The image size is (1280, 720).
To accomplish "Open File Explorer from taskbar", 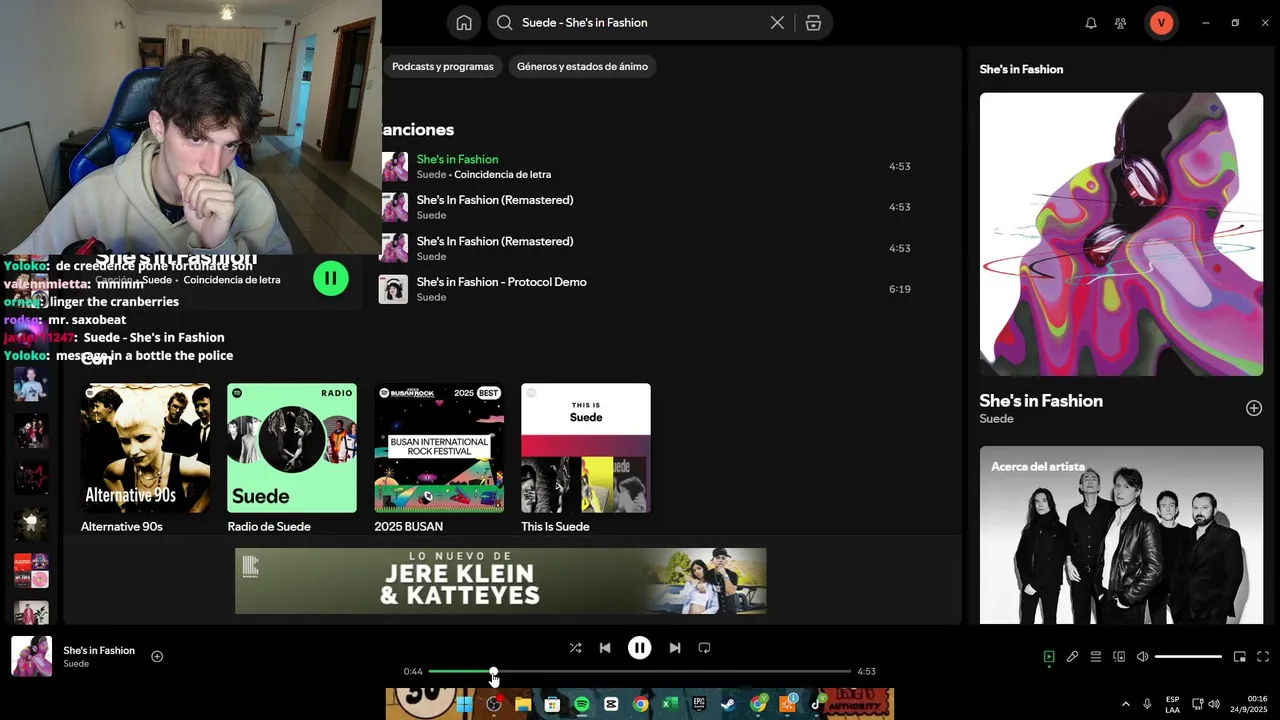I will [x=522, y=704].
